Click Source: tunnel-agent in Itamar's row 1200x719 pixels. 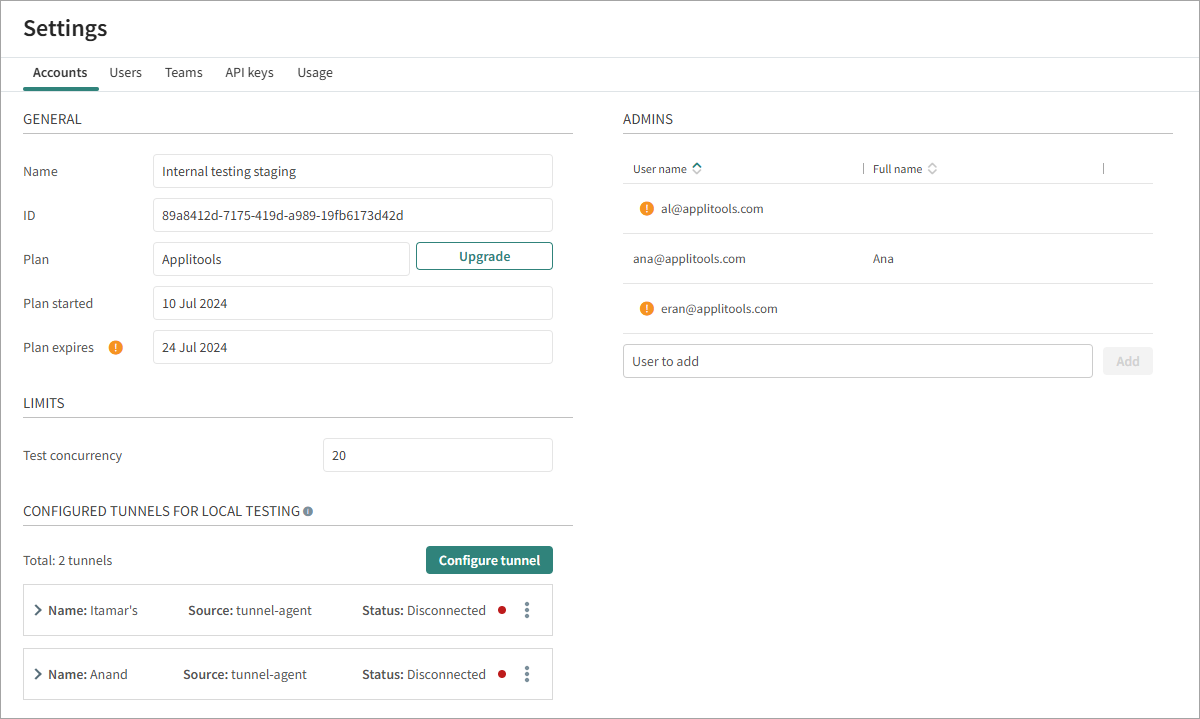click(250, 610)
